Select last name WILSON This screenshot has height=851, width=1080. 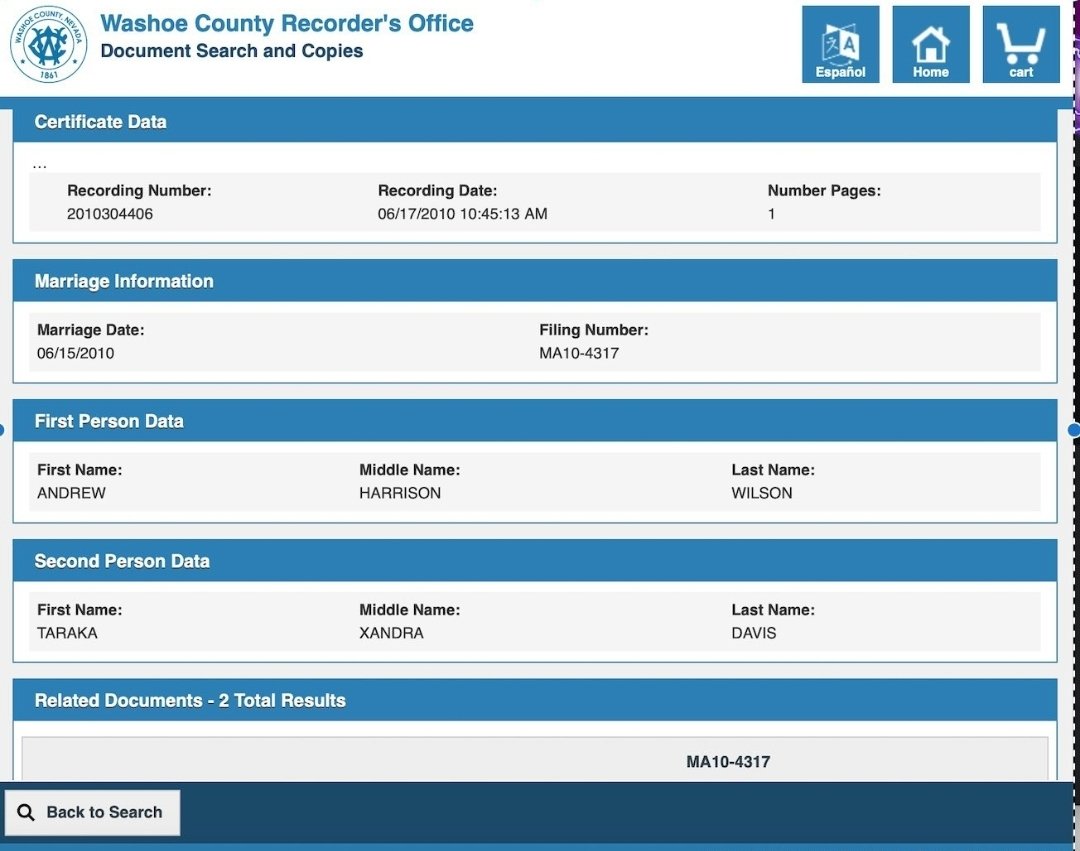click(761, 493)
